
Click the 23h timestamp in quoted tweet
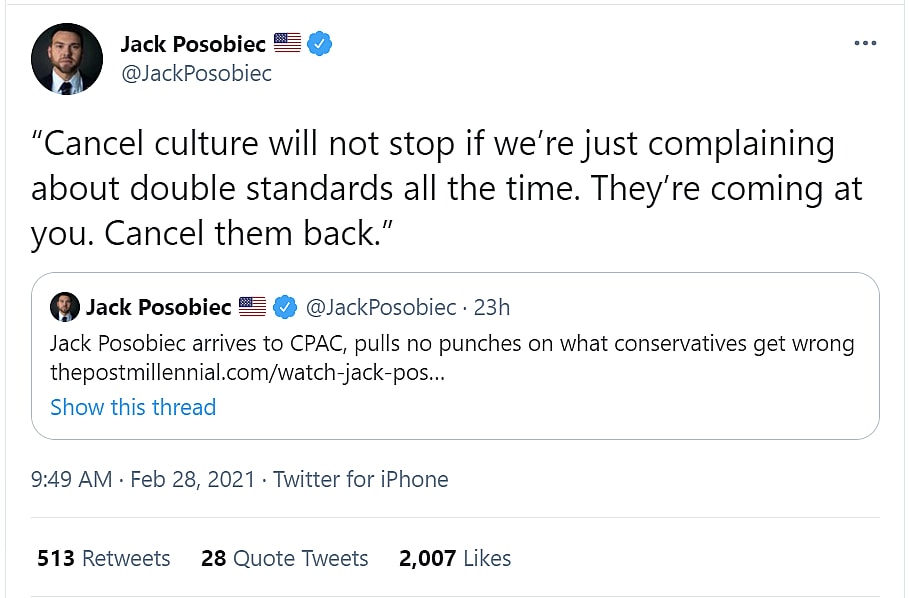click(x=492, y=307)
